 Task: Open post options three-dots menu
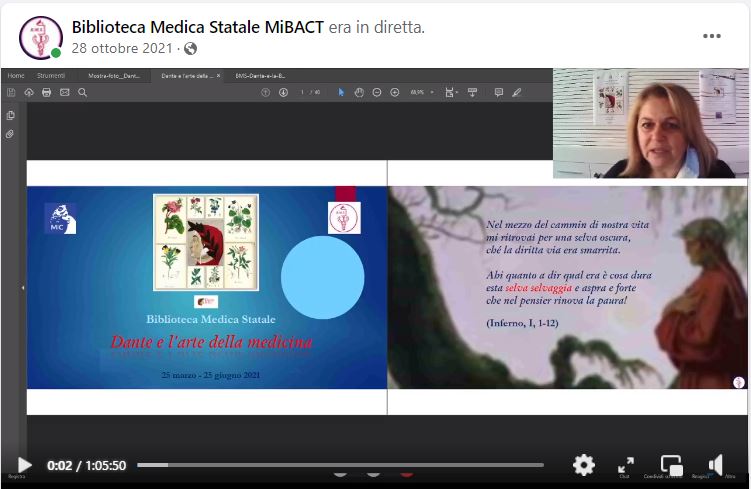pyautogui.click(x=711, y=36)
